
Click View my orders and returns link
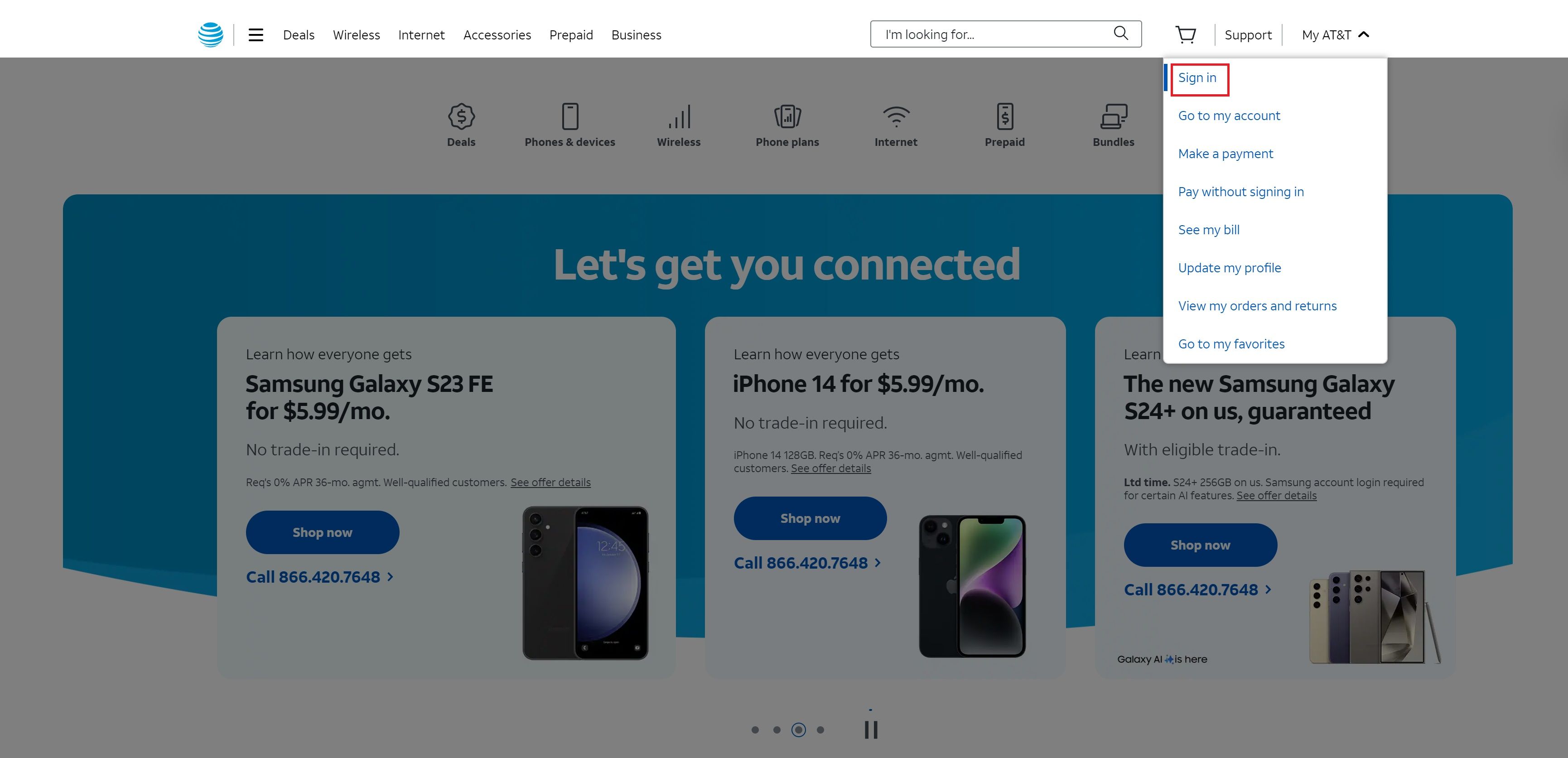(x=1258, y=305)
